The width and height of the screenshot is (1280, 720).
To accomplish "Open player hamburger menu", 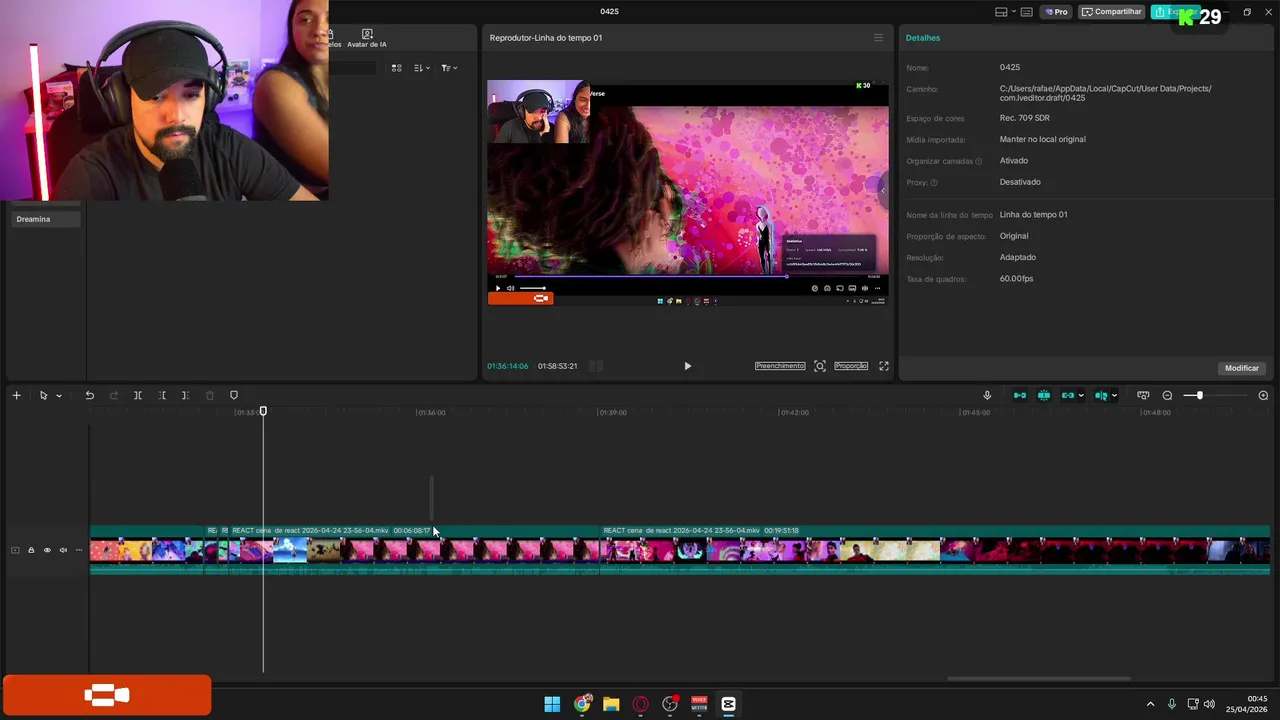I will pyautogui.click(x=878, y=38).
